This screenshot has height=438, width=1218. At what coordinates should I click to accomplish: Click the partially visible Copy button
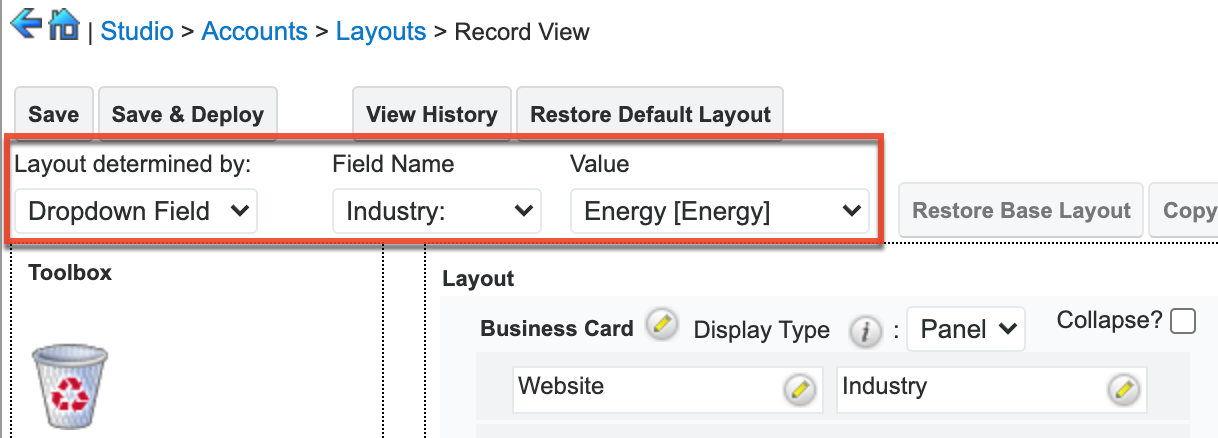tap(1184, 210)
